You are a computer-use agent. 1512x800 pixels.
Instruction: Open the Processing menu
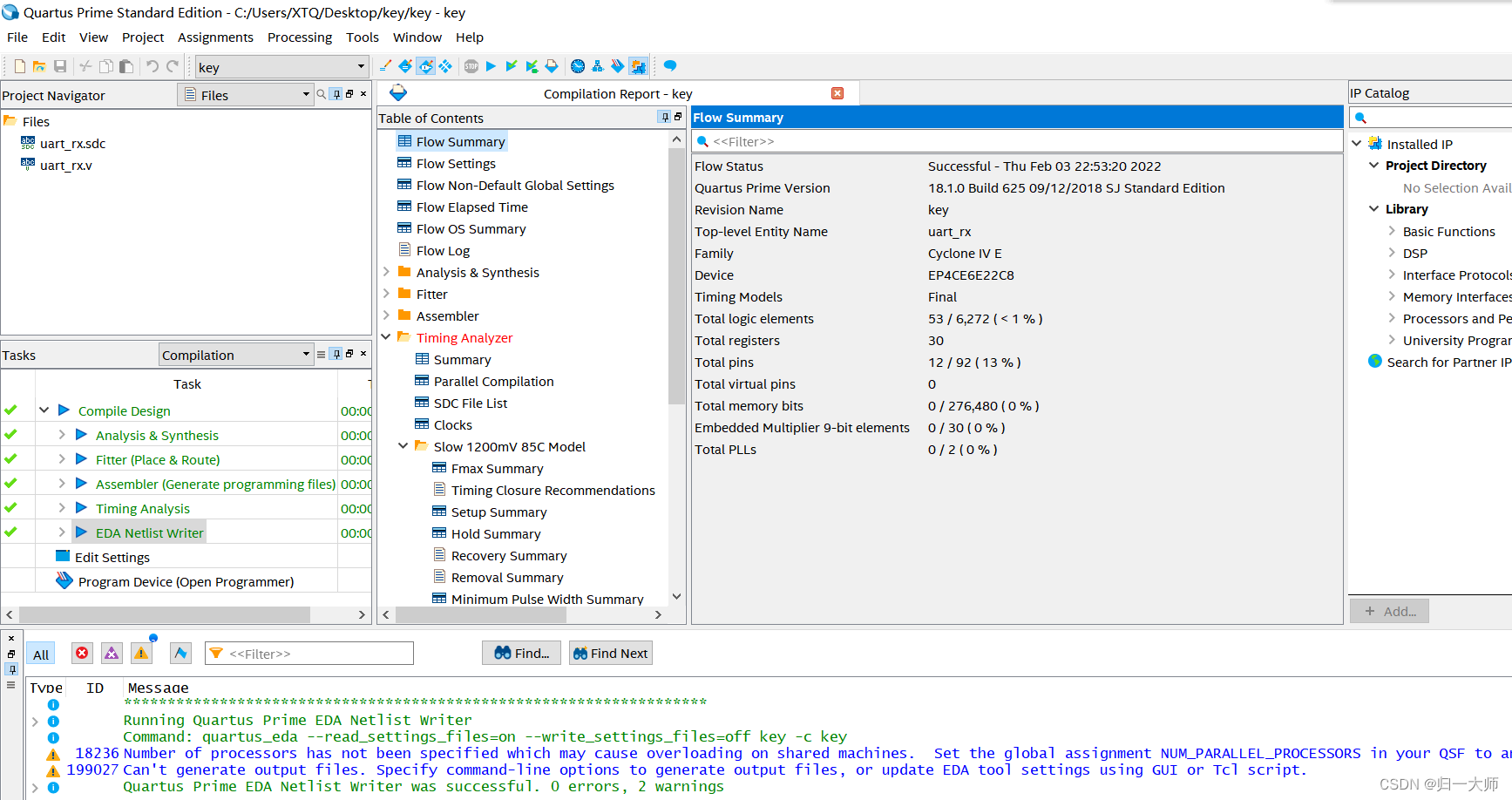coord(300,37)
